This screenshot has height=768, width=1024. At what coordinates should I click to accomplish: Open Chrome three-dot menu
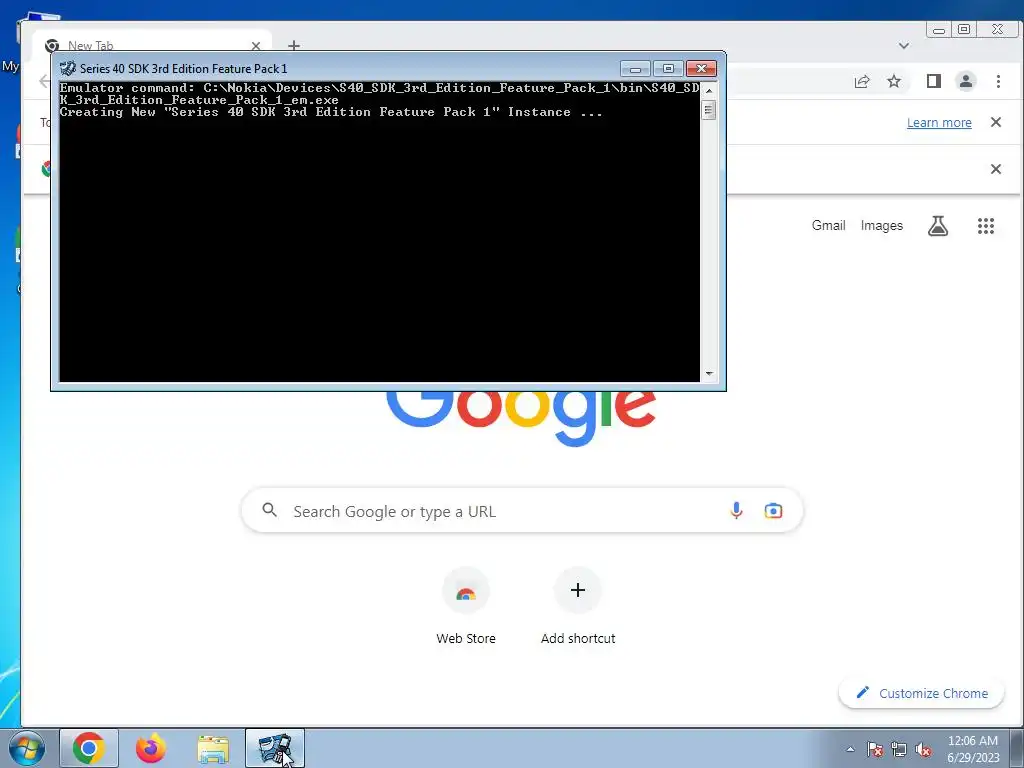998,81
